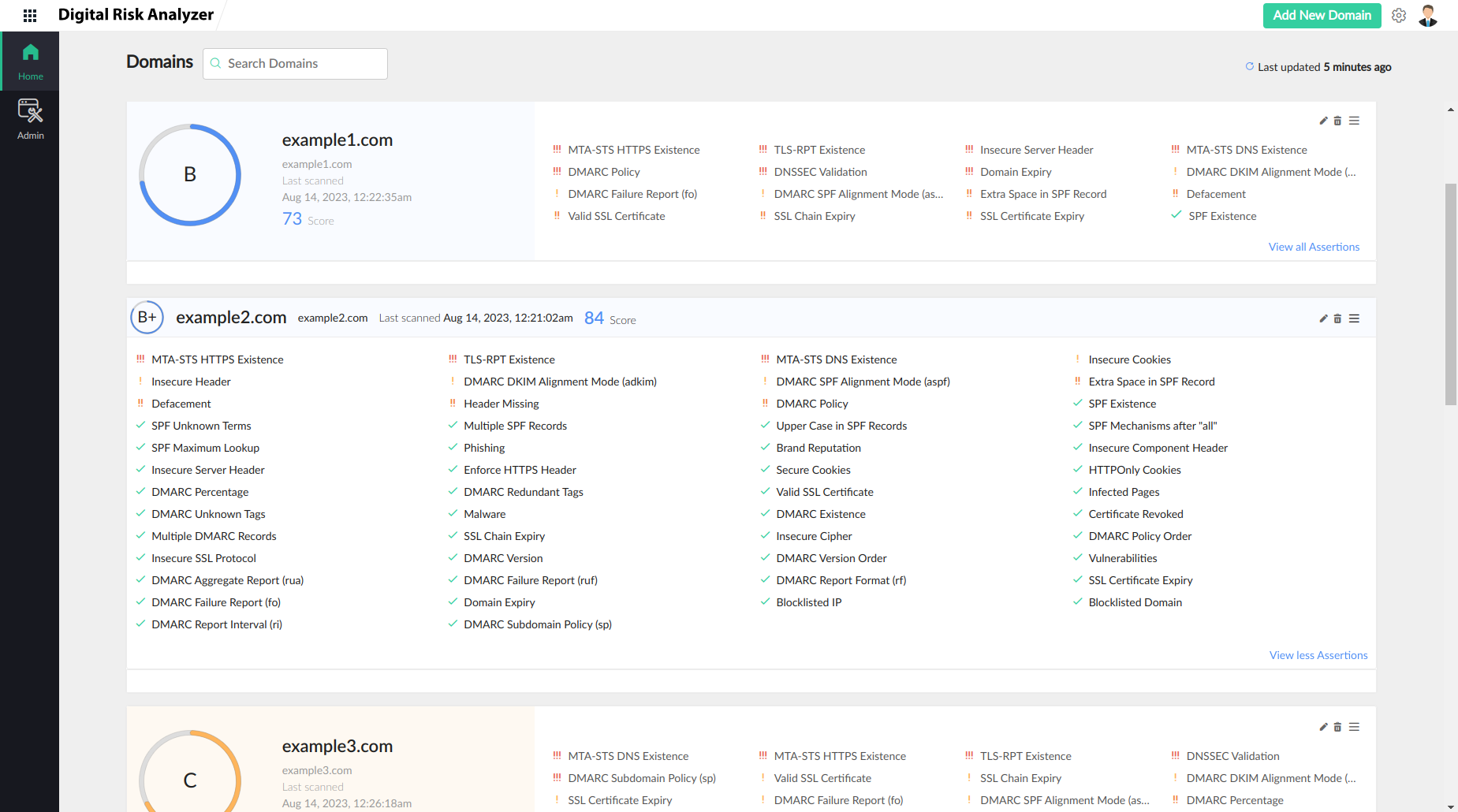
Task: Open View all Assertions for example1.com
Action: point(1314,246)
